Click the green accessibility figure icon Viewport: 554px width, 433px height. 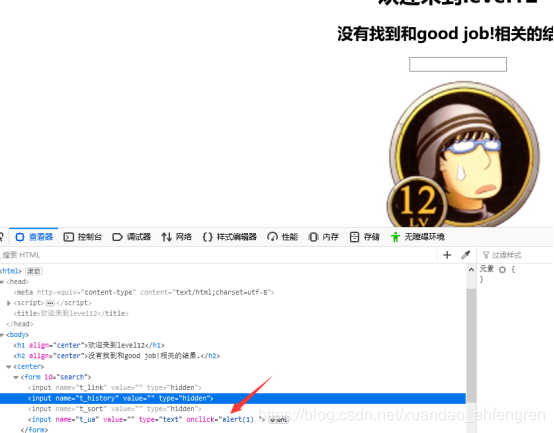pos(395,237)
